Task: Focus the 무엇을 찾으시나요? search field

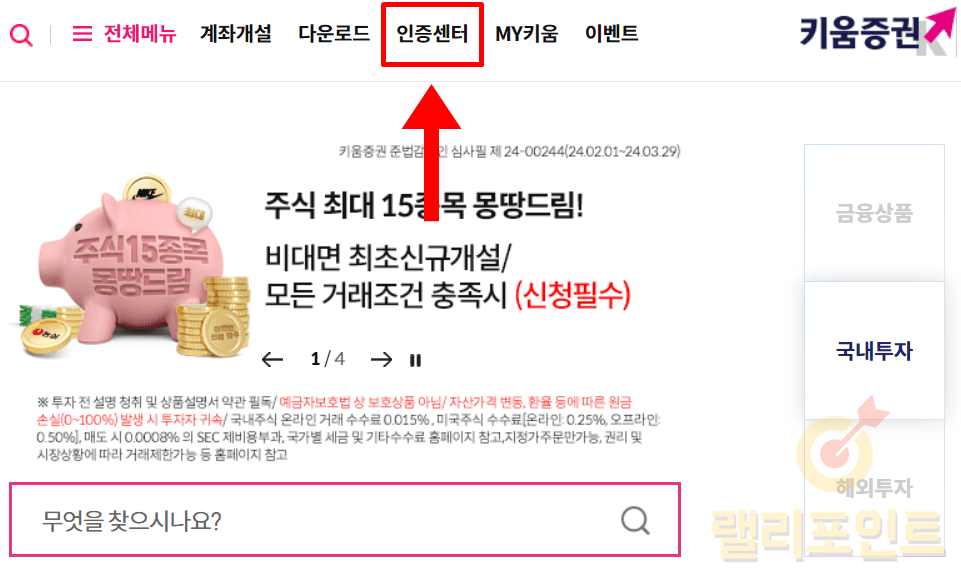Action: click(345, 520)
